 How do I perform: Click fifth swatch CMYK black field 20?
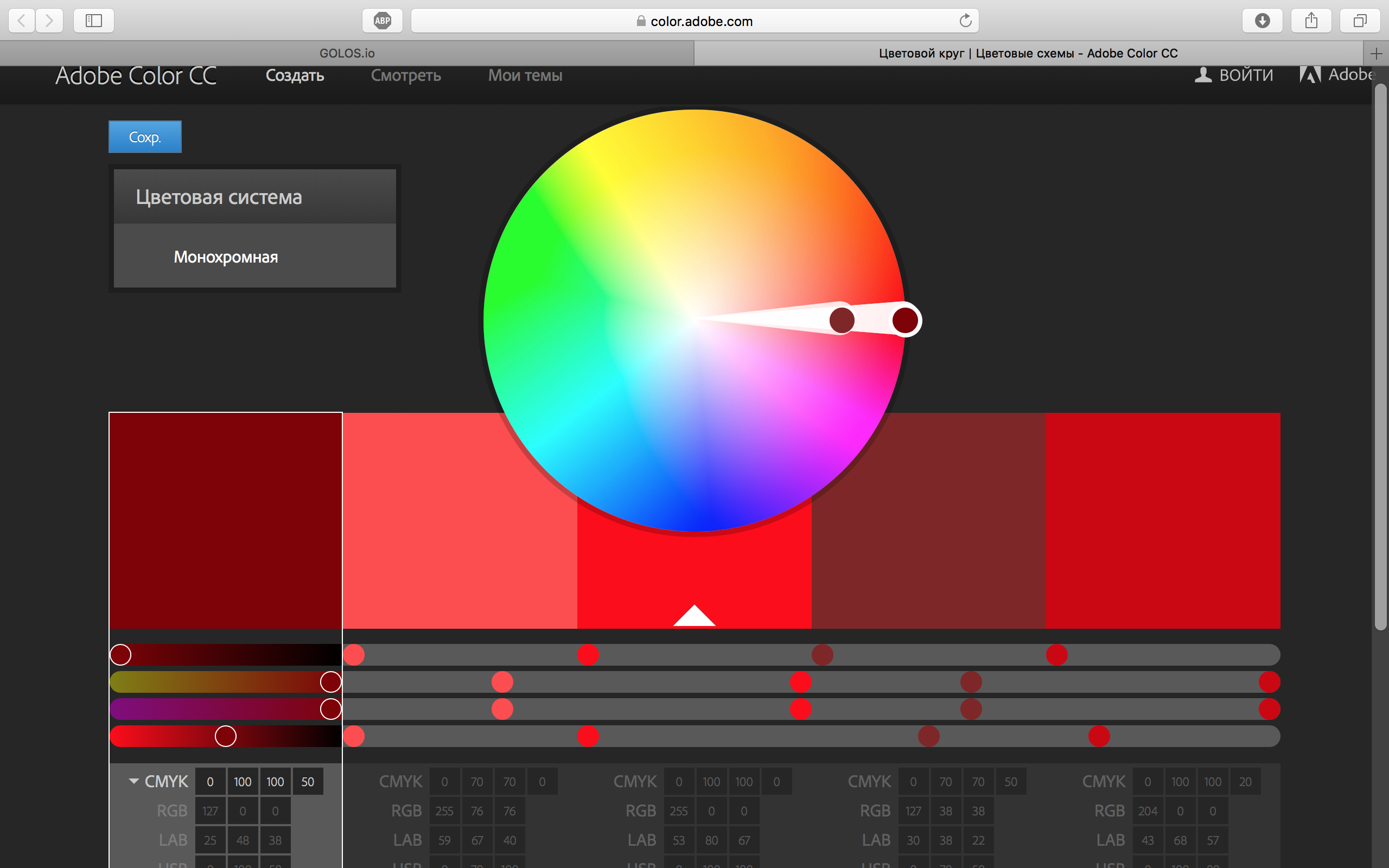[x=1245, y=781]
